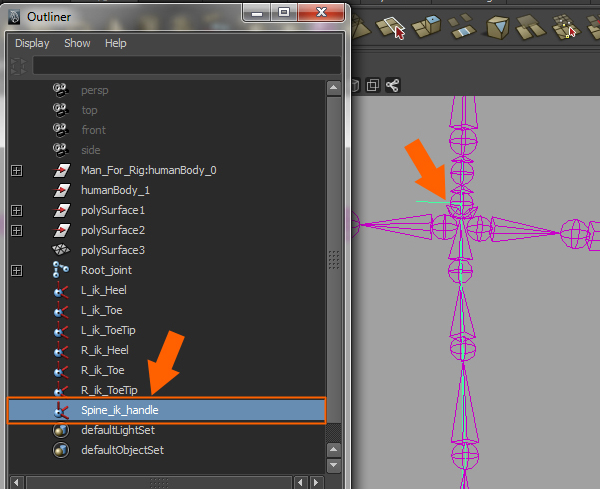Open the Display menu in Outliner
This screenshot has width=600, height=489.
point(32,43)
